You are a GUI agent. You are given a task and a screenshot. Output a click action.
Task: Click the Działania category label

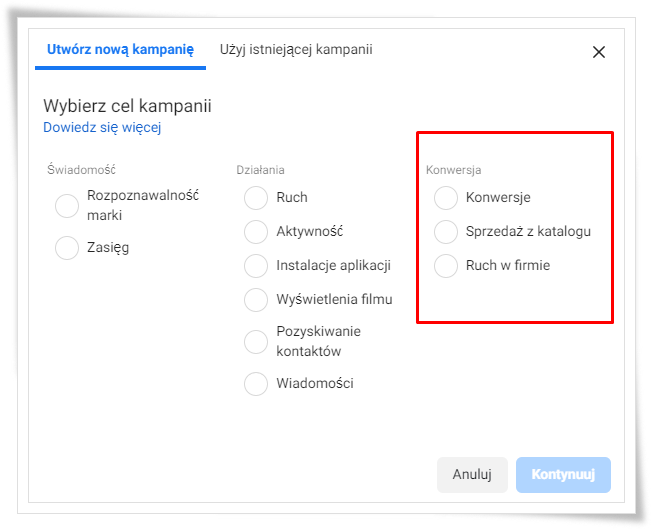tap(260, 170)
